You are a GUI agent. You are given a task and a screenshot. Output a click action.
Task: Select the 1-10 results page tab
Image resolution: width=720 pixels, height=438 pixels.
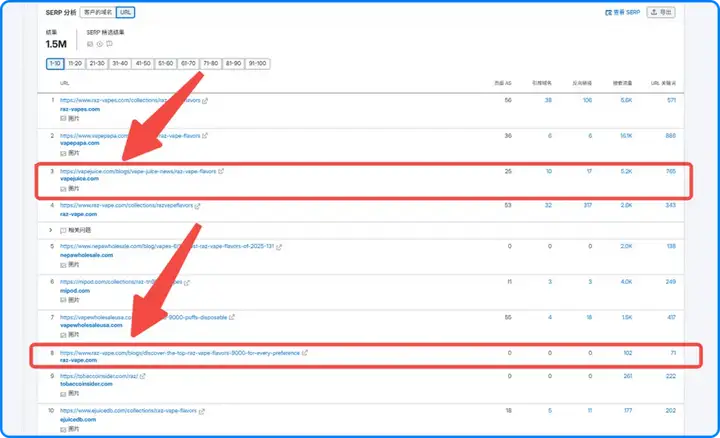click(55, 64)
